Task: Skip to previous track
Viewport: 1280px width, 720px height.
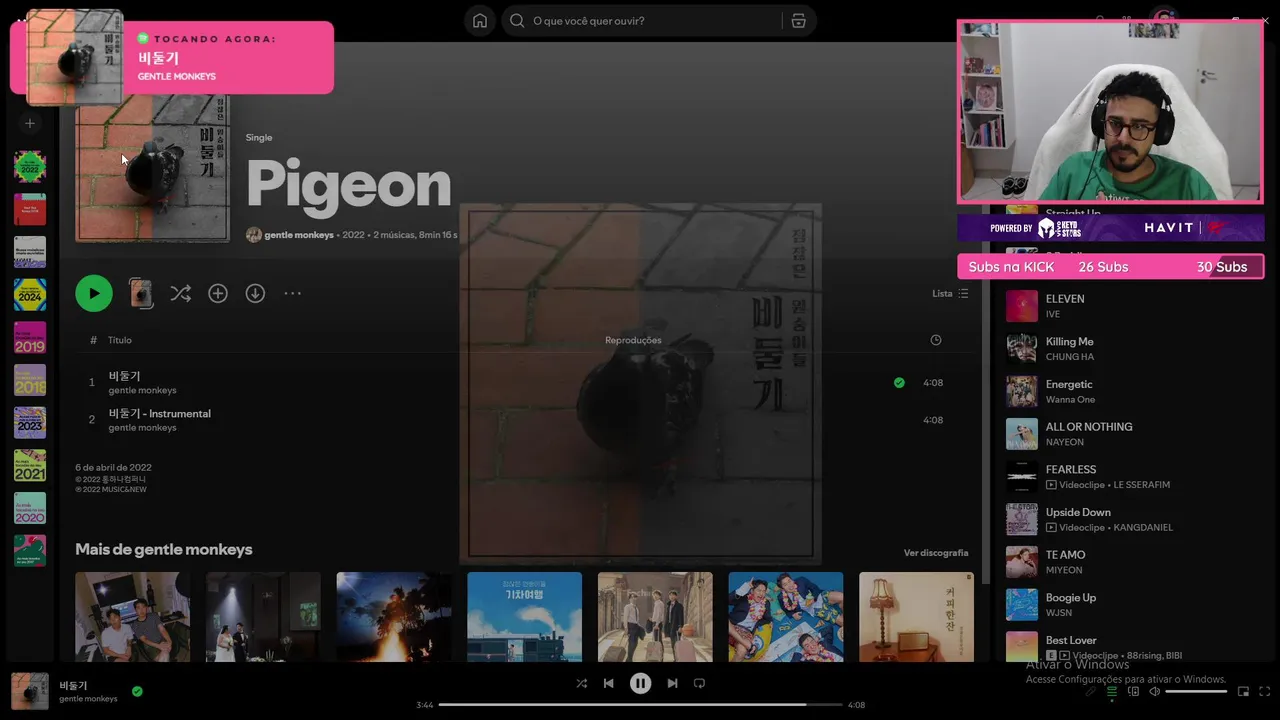Action: coord(608,683)
